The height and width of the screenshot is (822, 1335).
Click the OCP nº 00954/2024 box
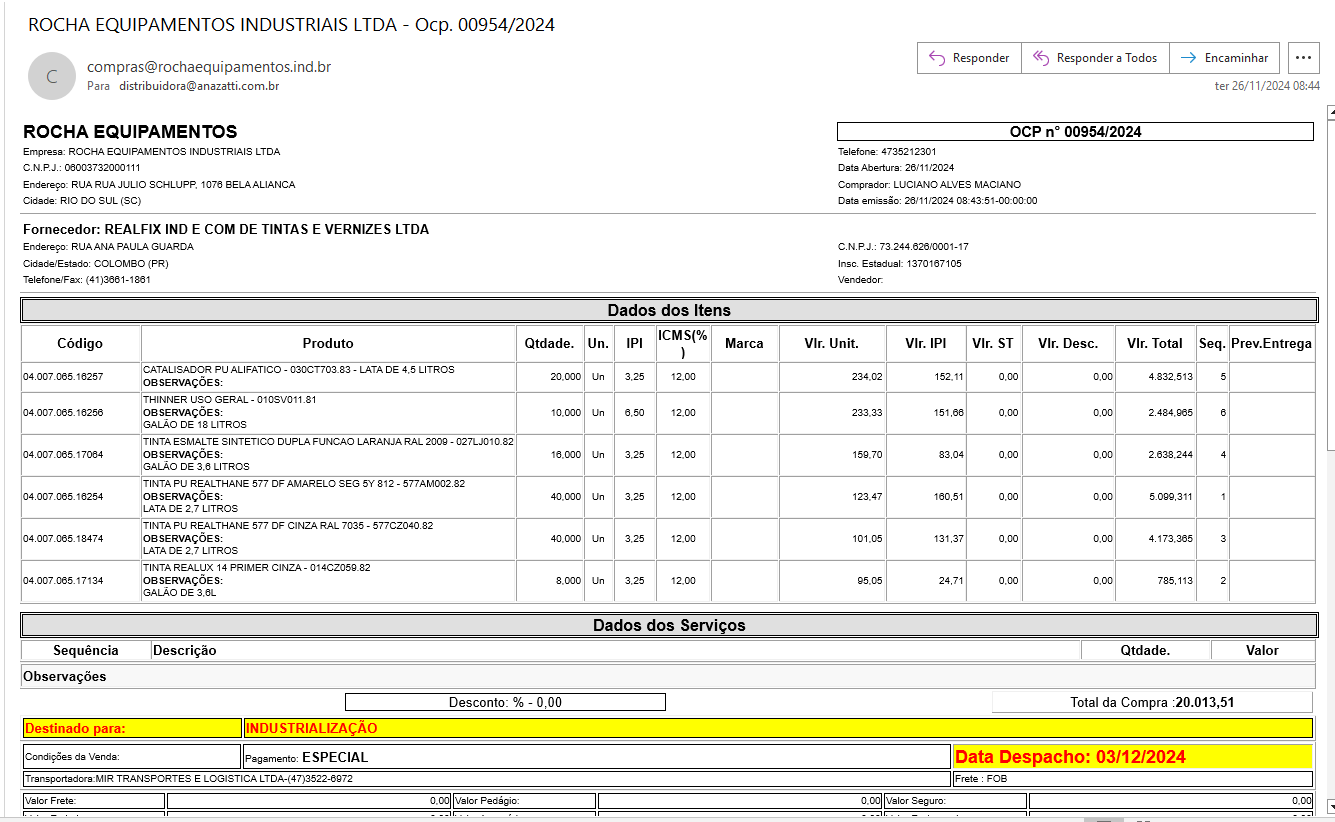point(1074,131)
